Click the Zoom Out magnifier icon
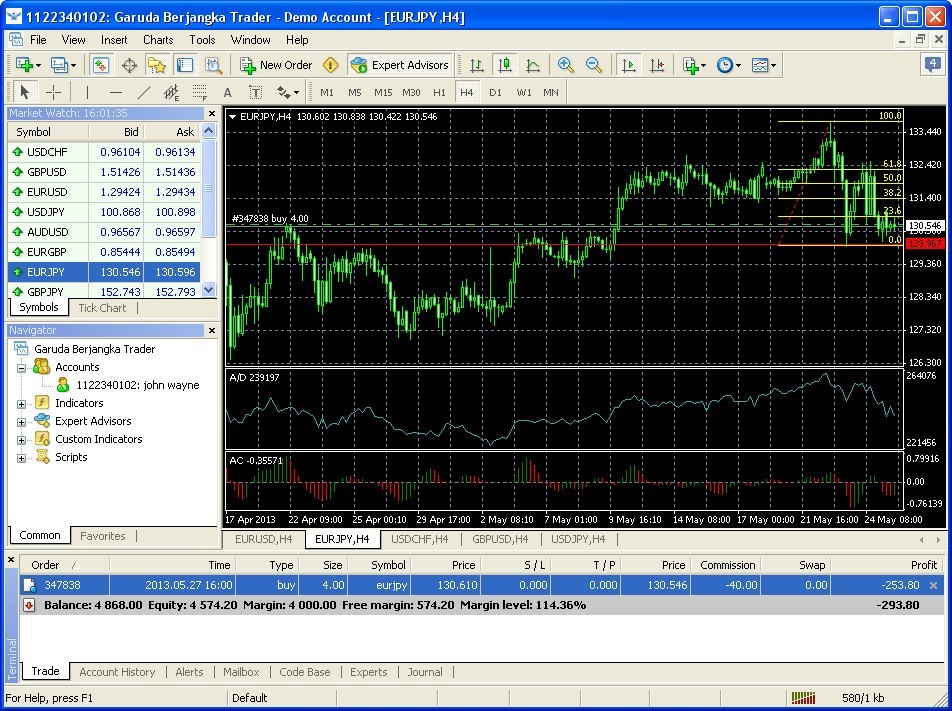This screenshot has width=952, height=711. point(594,65)
